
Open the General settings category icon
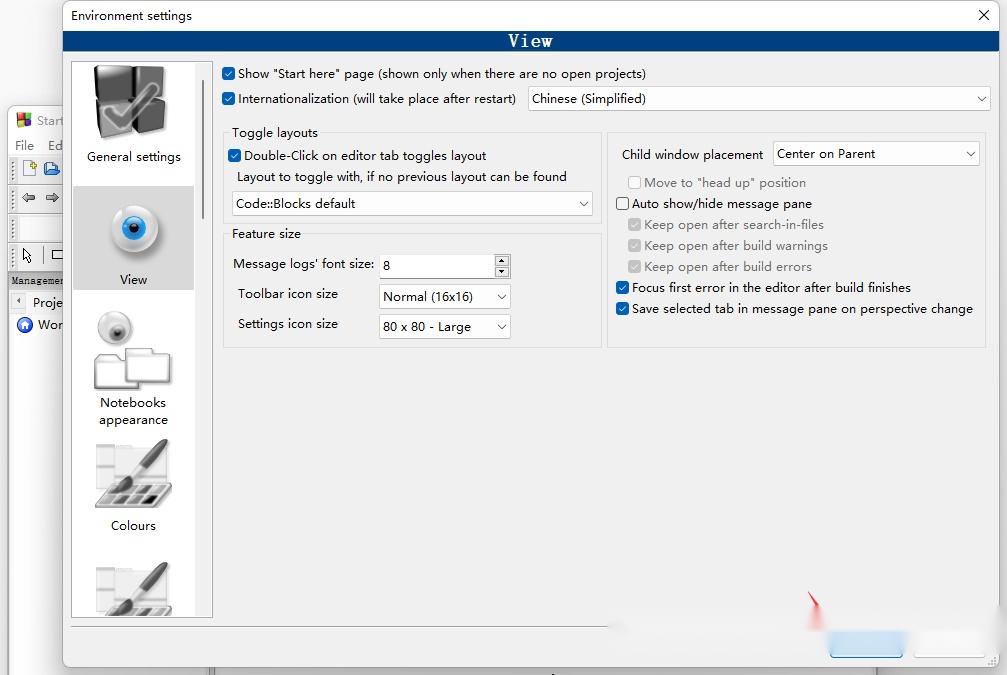click(132, 103)
